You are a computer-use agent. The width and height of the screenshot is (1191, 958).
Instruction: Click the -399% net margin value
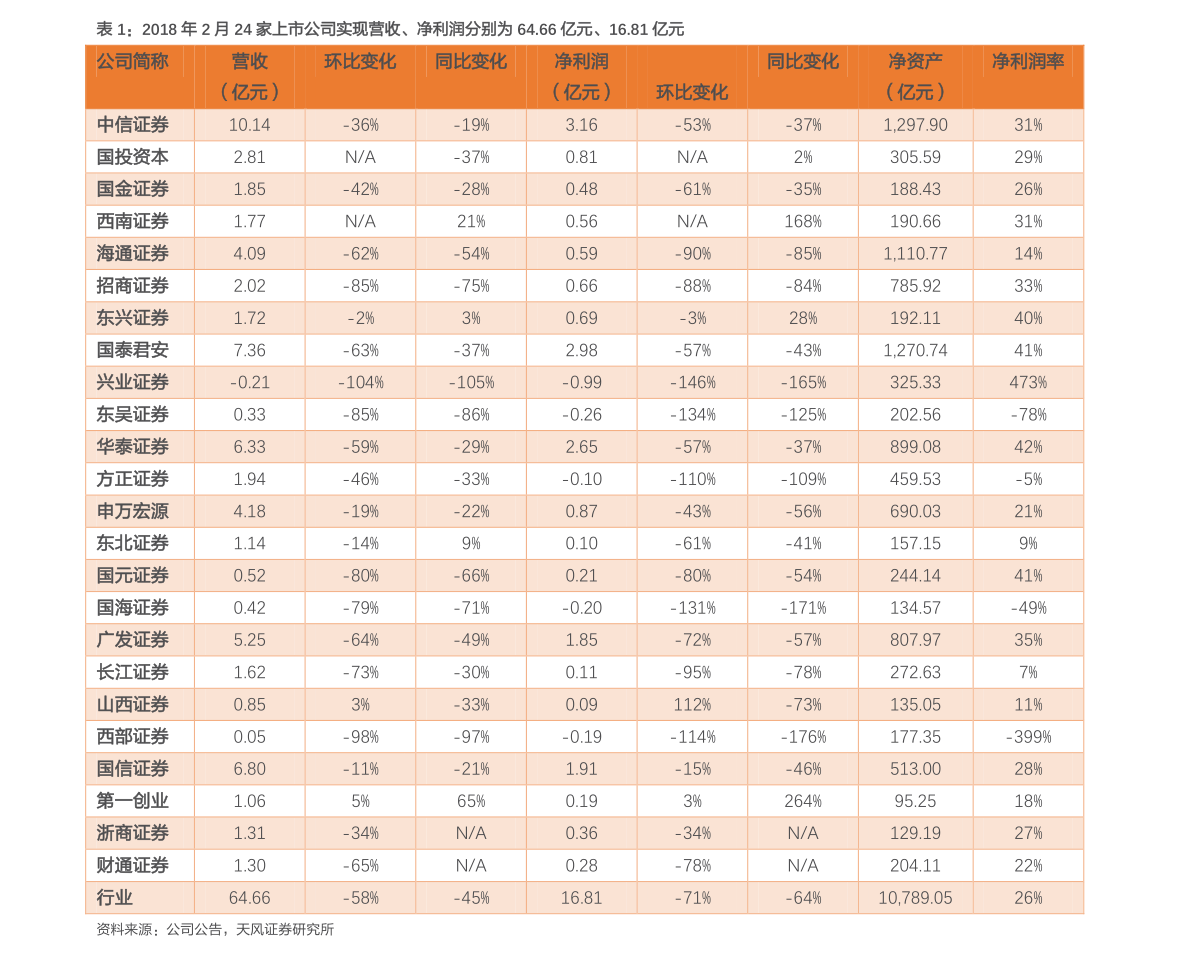[x=1028, y=737]
